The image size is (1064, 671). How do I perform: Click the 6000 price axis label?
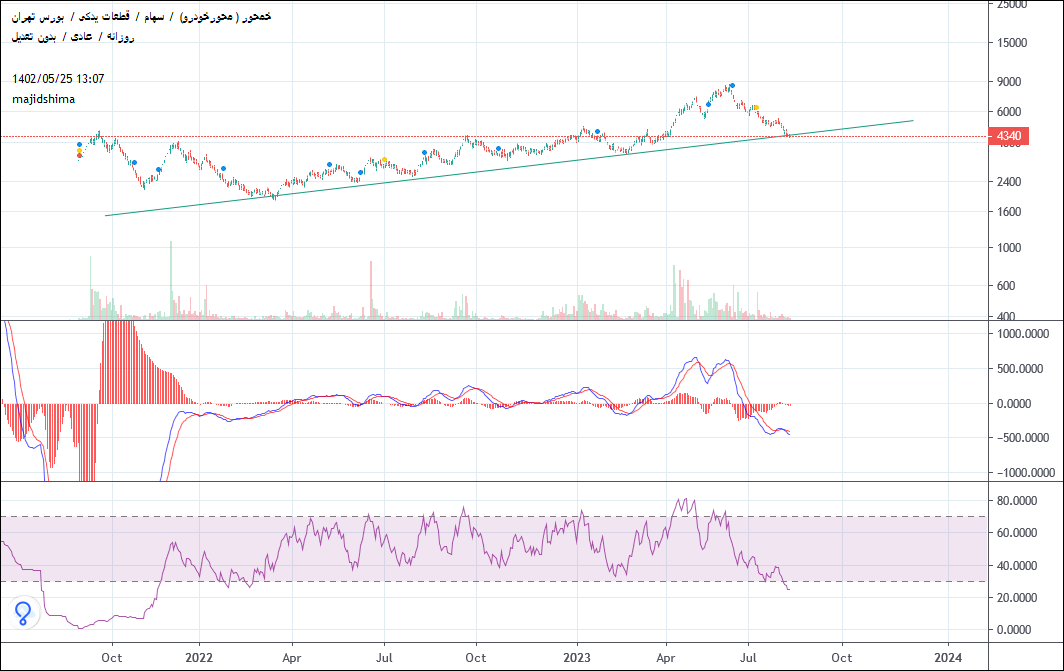pyautogui.click(x=1009, y=112)
